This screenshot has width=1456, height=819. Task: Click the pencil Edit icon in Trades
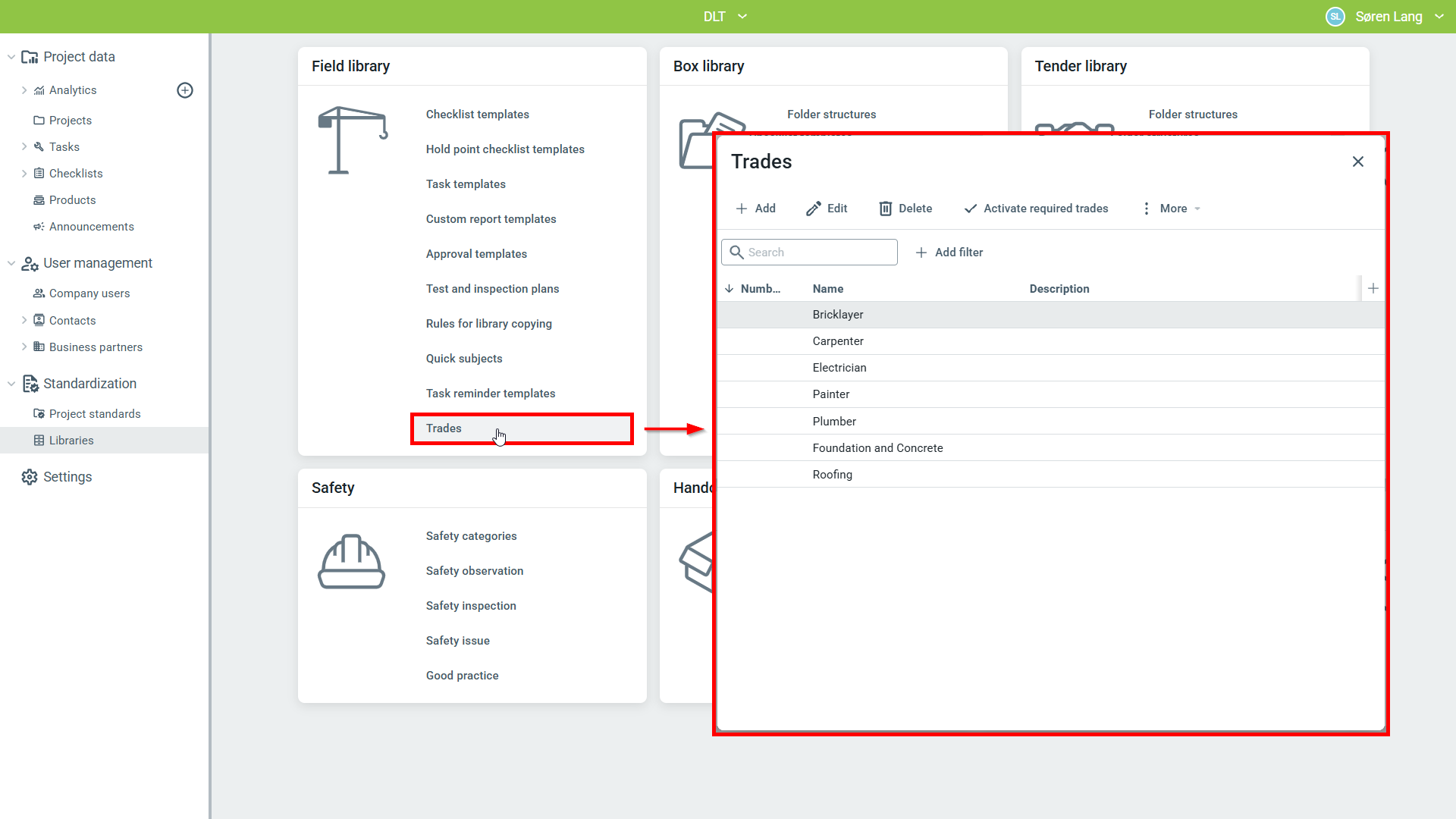click(814, 209)
